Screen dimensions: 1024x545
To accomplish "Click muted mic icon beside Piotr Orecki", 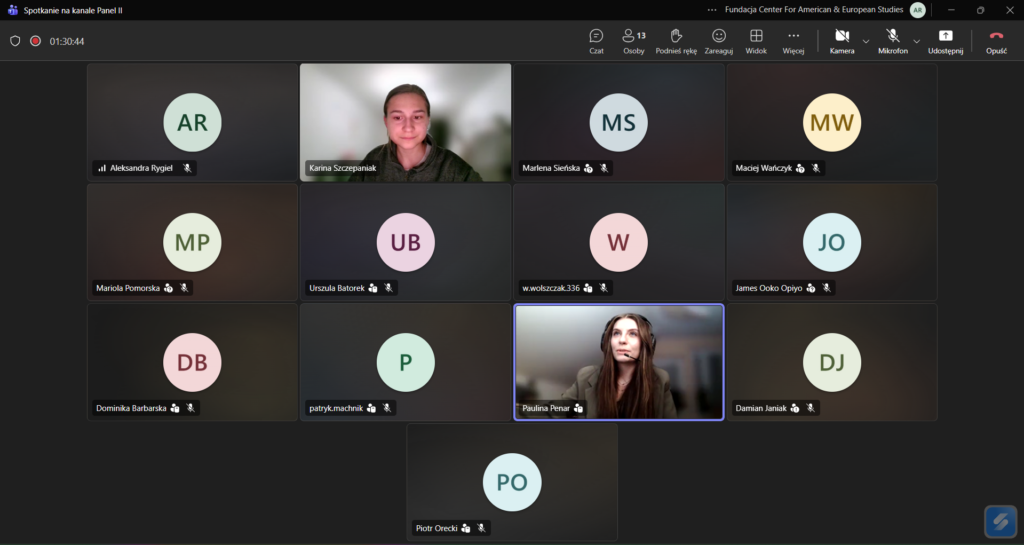I will coord(481,528).
